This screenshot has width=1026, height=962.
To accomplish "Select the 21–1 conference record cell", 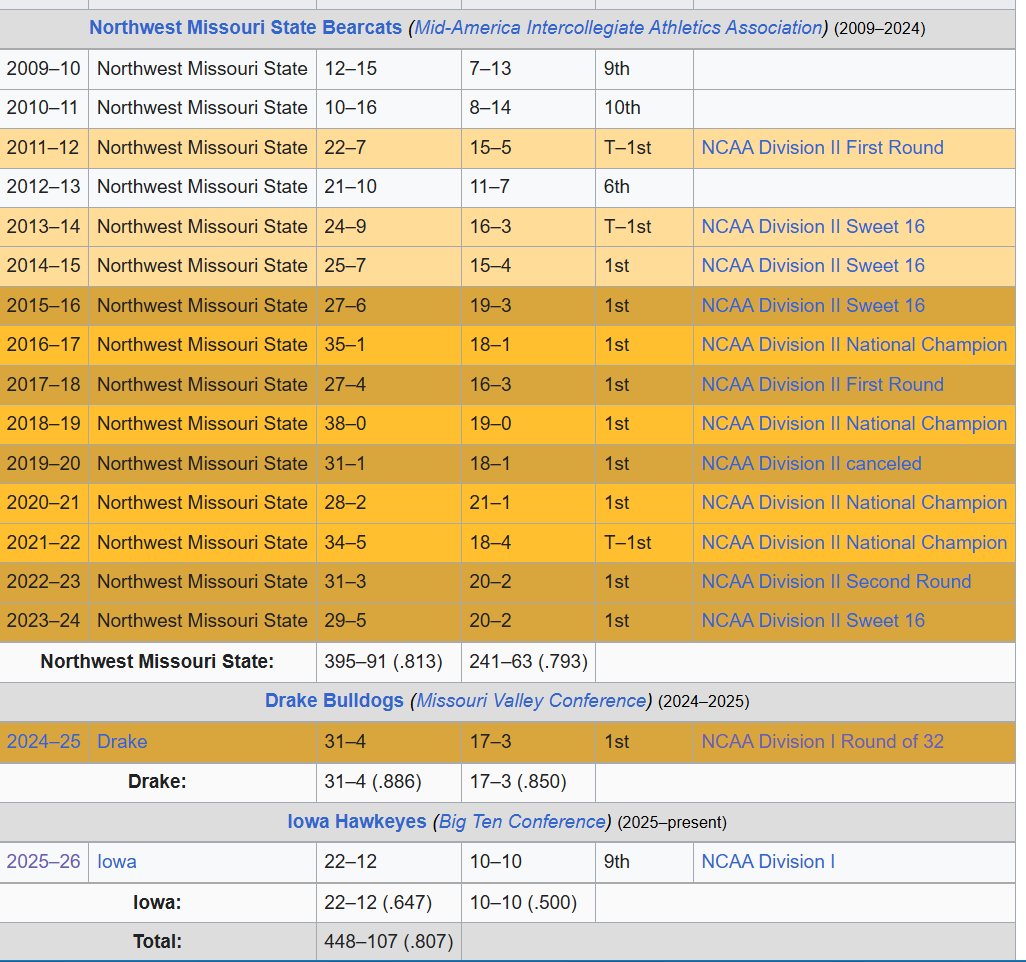I will pos(528,503).
